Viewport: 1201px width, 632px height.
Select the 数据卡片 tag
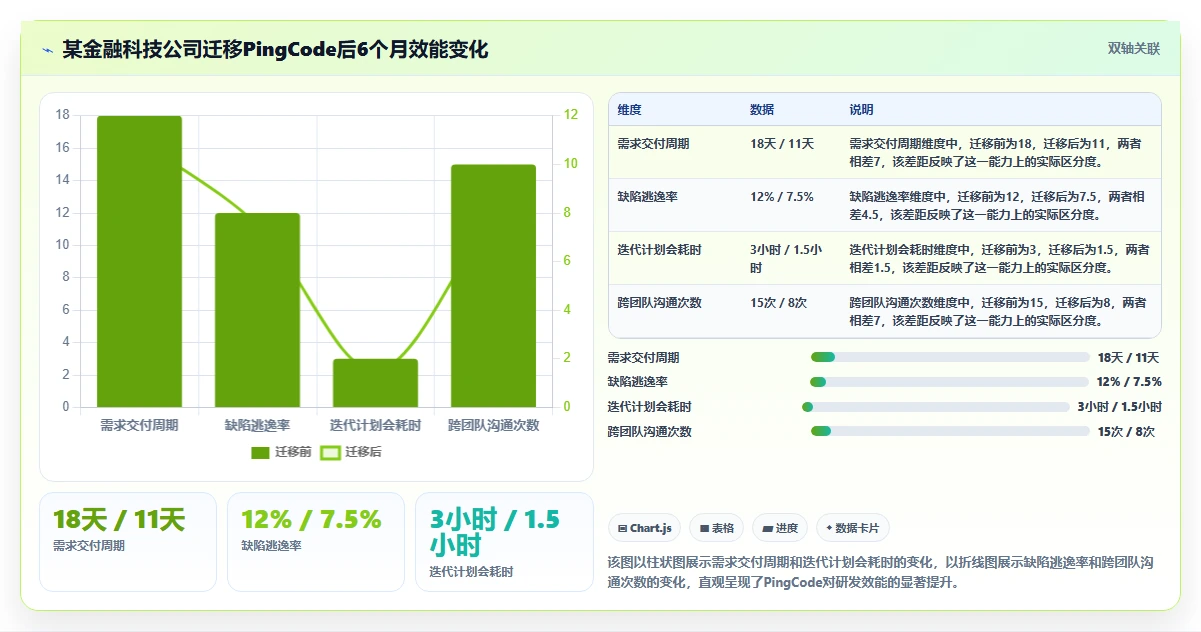click(853, 528)
